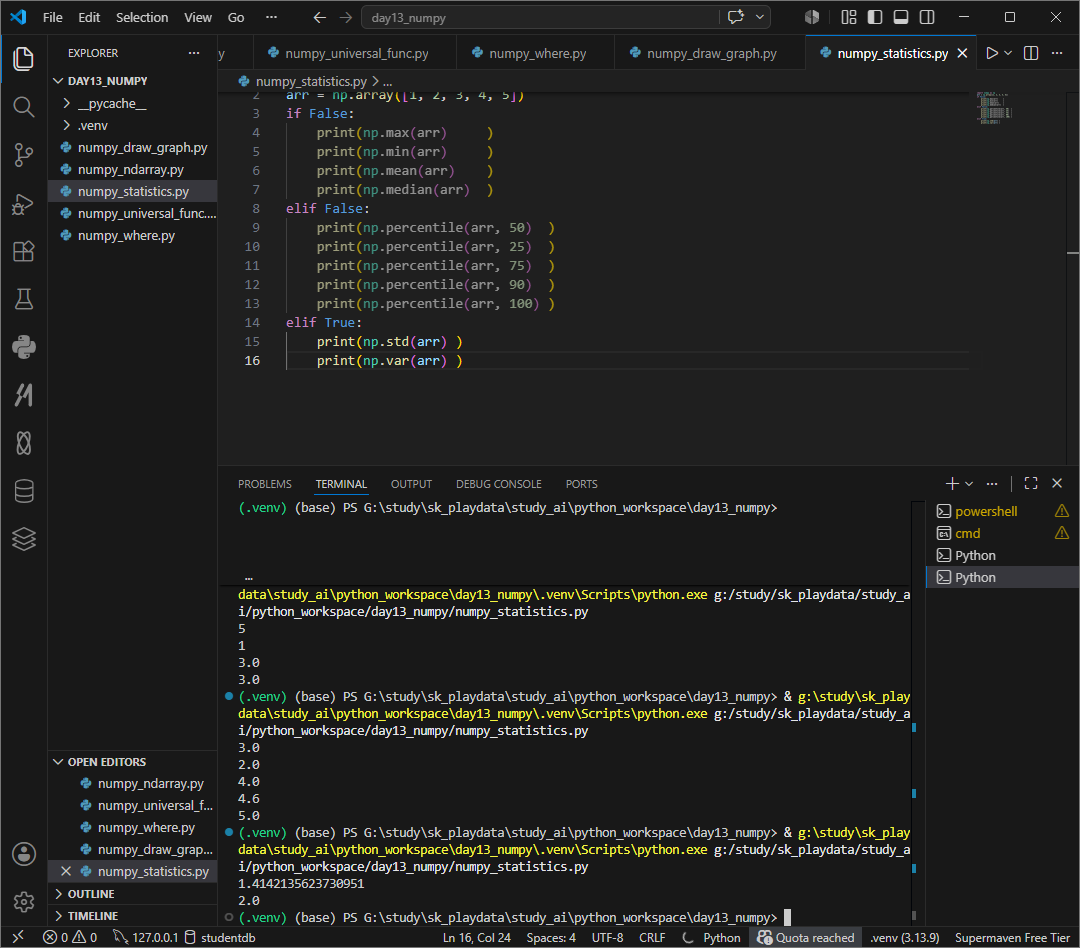Create a new terminal with plus
The width and height of the screenshot is (1080, 948).
[952, 484]
